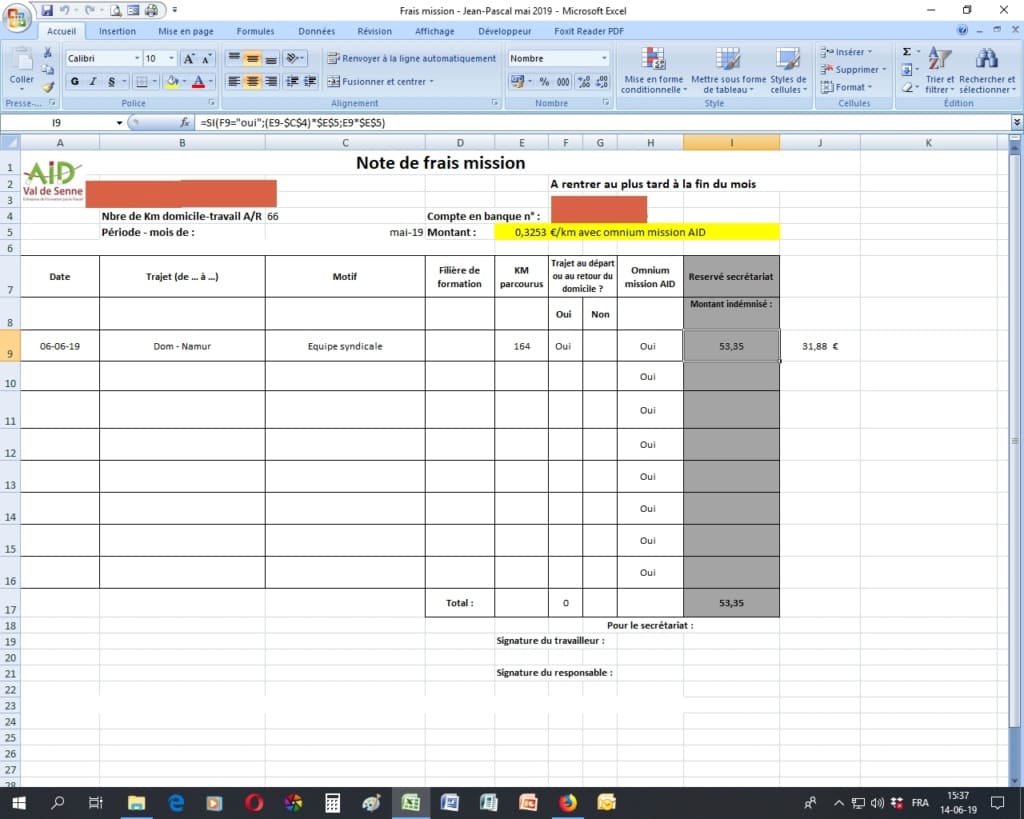Click Fusionner et centrer button

pos(381,82)
